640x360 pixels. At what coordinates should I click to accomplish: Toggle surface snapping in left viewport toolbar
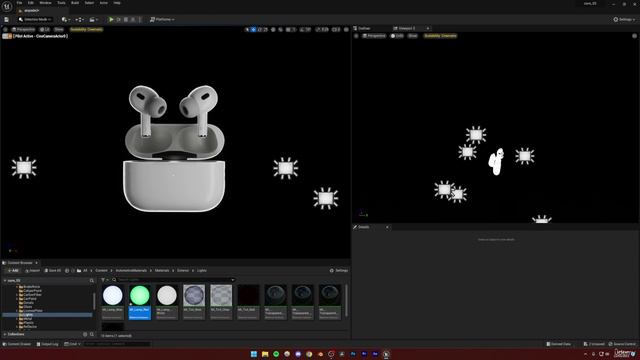[x=280, y=29]
